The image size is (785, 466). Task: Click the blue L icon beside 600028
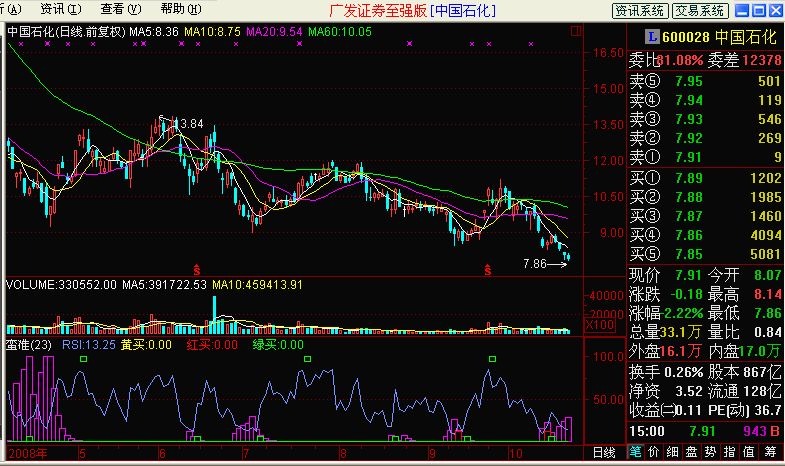[652, 37]
